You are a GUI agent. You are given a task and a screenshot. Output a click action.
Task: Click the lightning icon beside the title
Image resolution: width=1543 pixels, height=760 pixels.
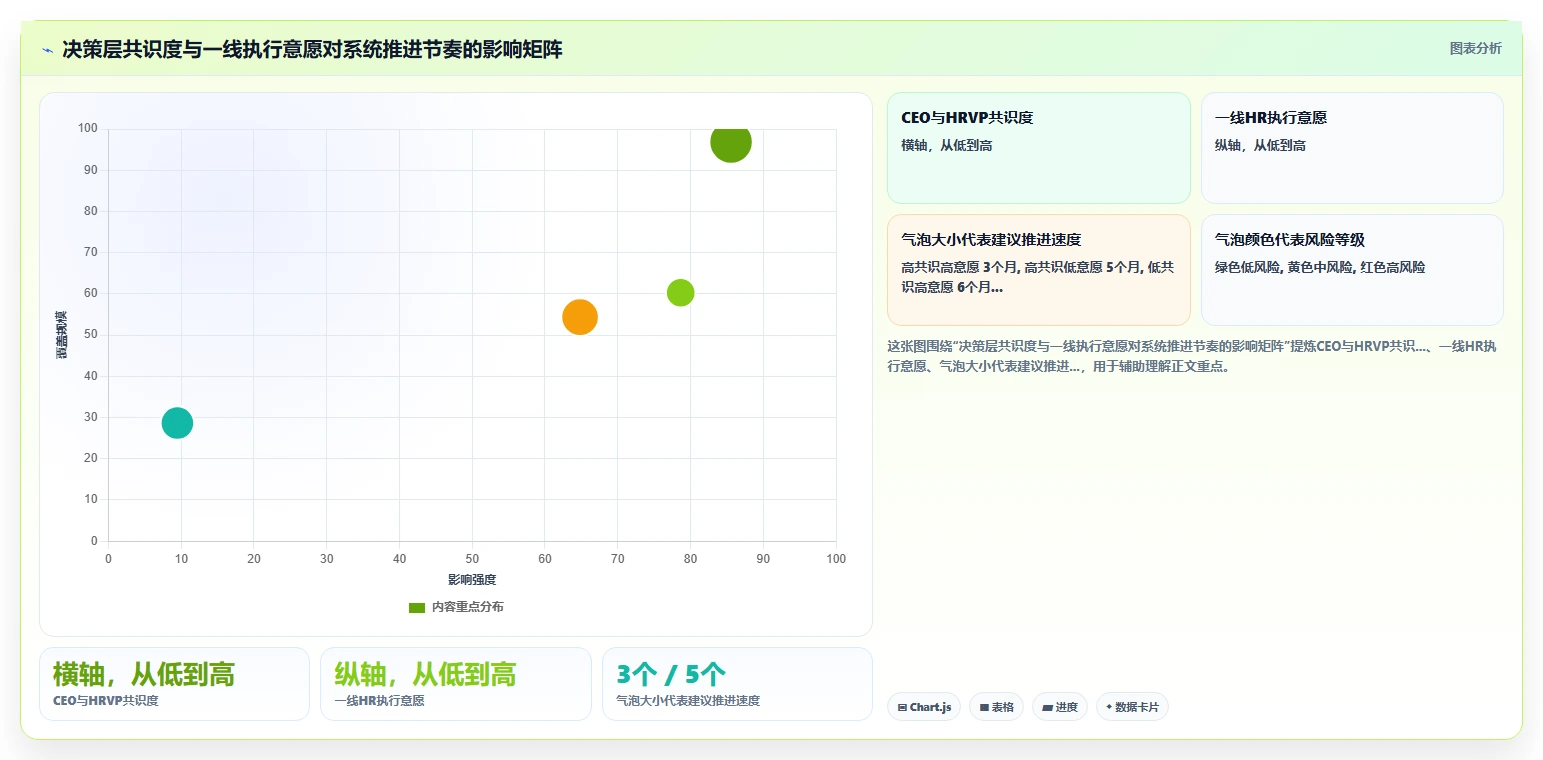click(47, 49)
